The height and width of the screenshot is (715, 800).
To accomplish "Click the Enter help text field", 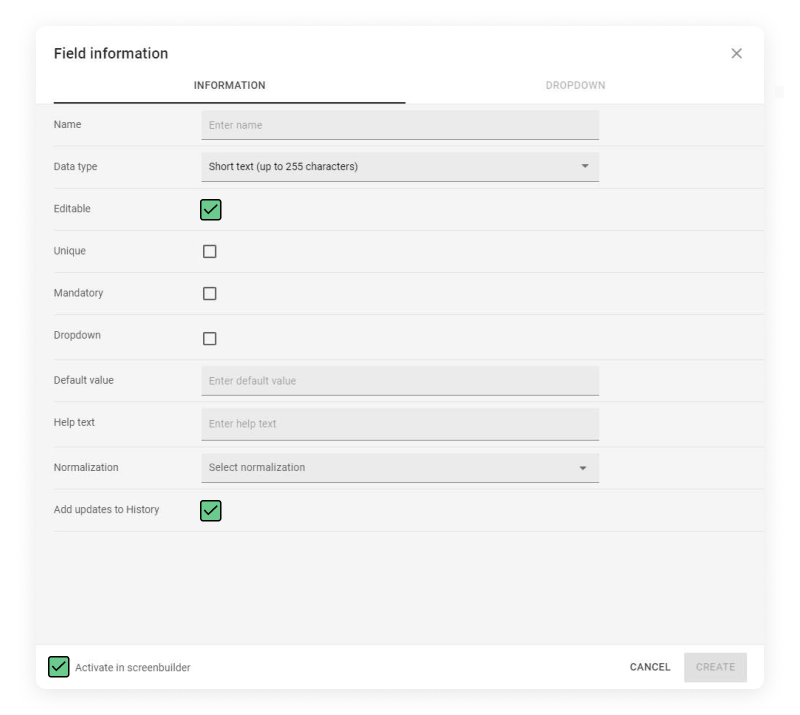I will (x=400, y=424).
